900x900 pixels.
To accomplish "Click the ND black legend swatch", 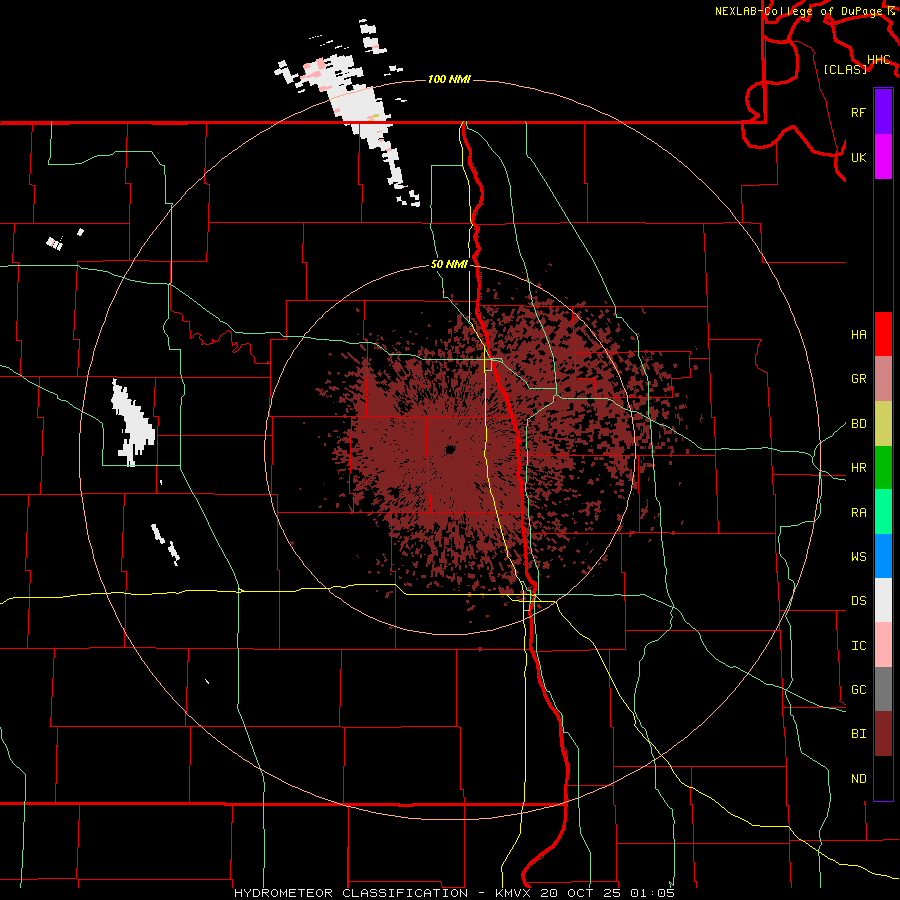I will click(x=883, y=778).
